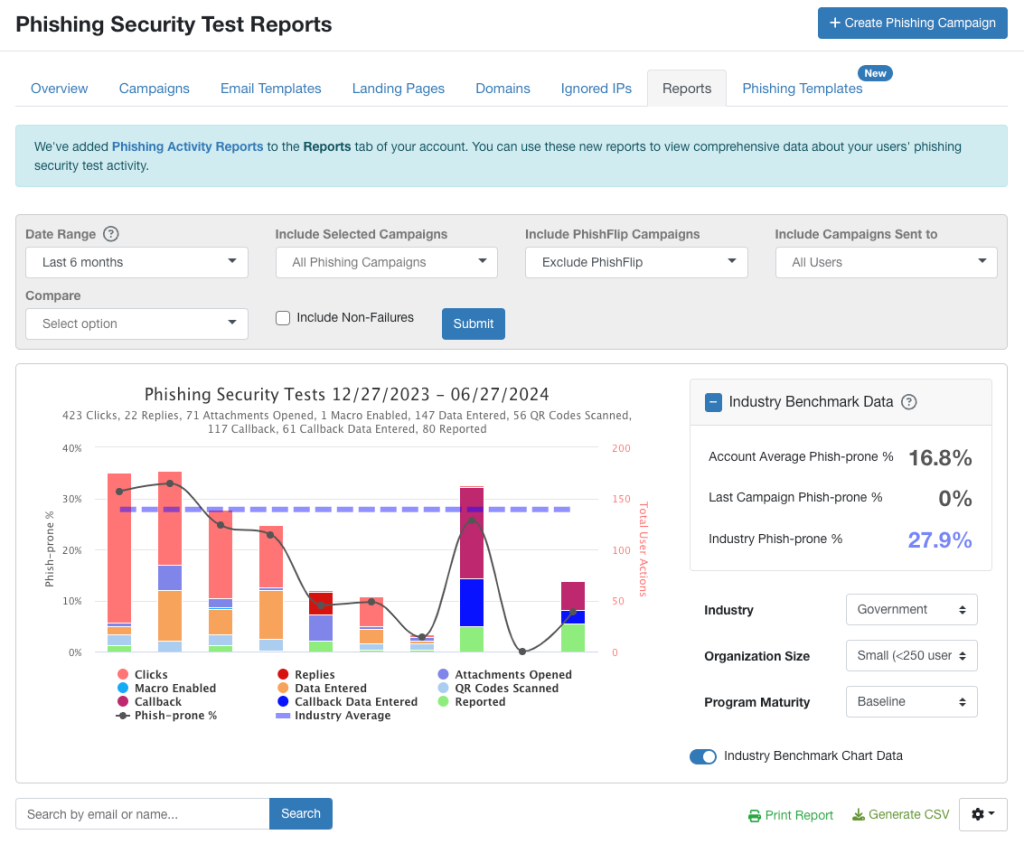Open the Include PhishFlip Campaigns dropdown

coord(636,262)
